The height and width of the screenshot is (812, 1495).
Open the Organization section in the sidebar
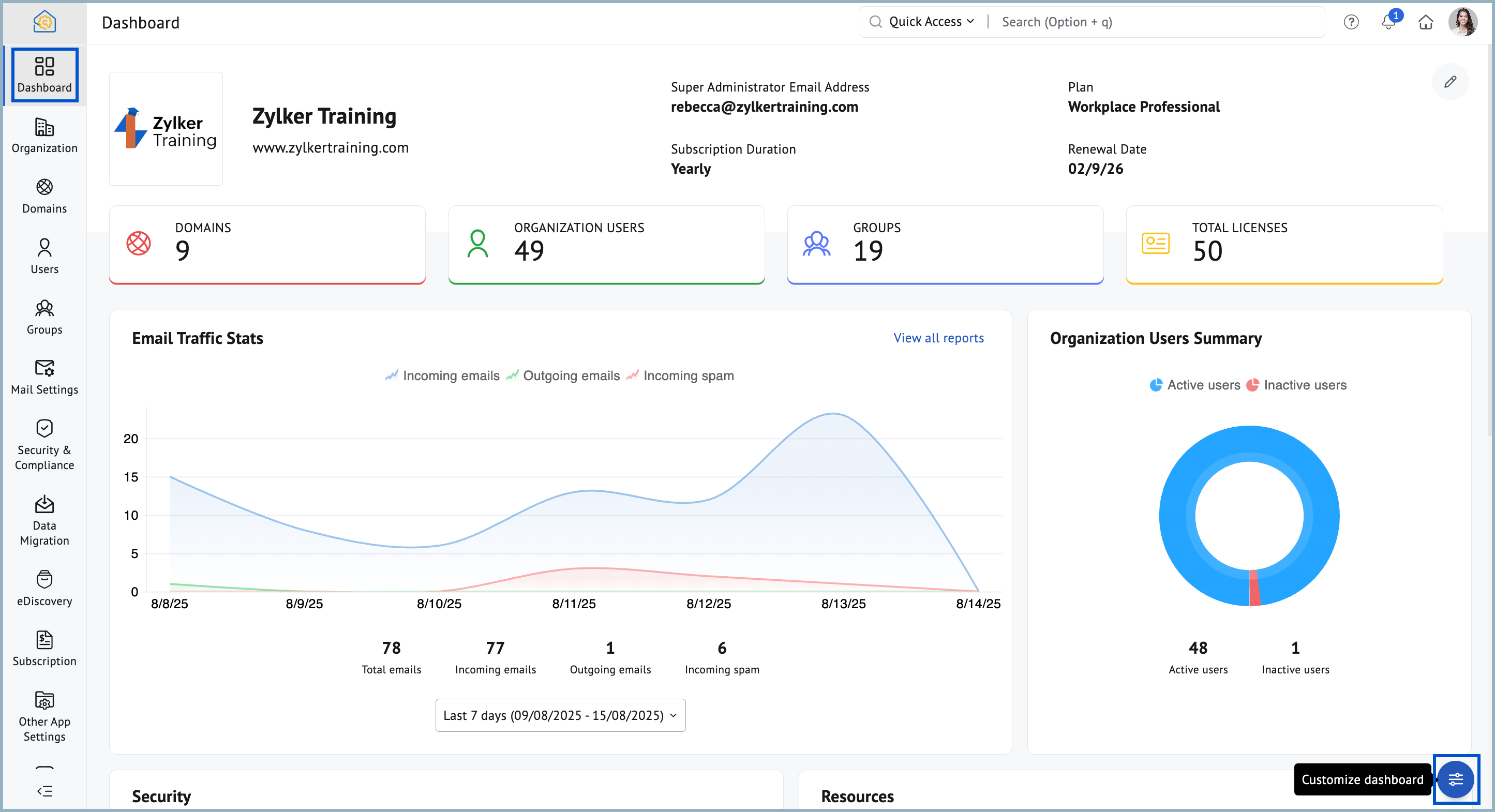pyautogui.click(x=44, y=134)
